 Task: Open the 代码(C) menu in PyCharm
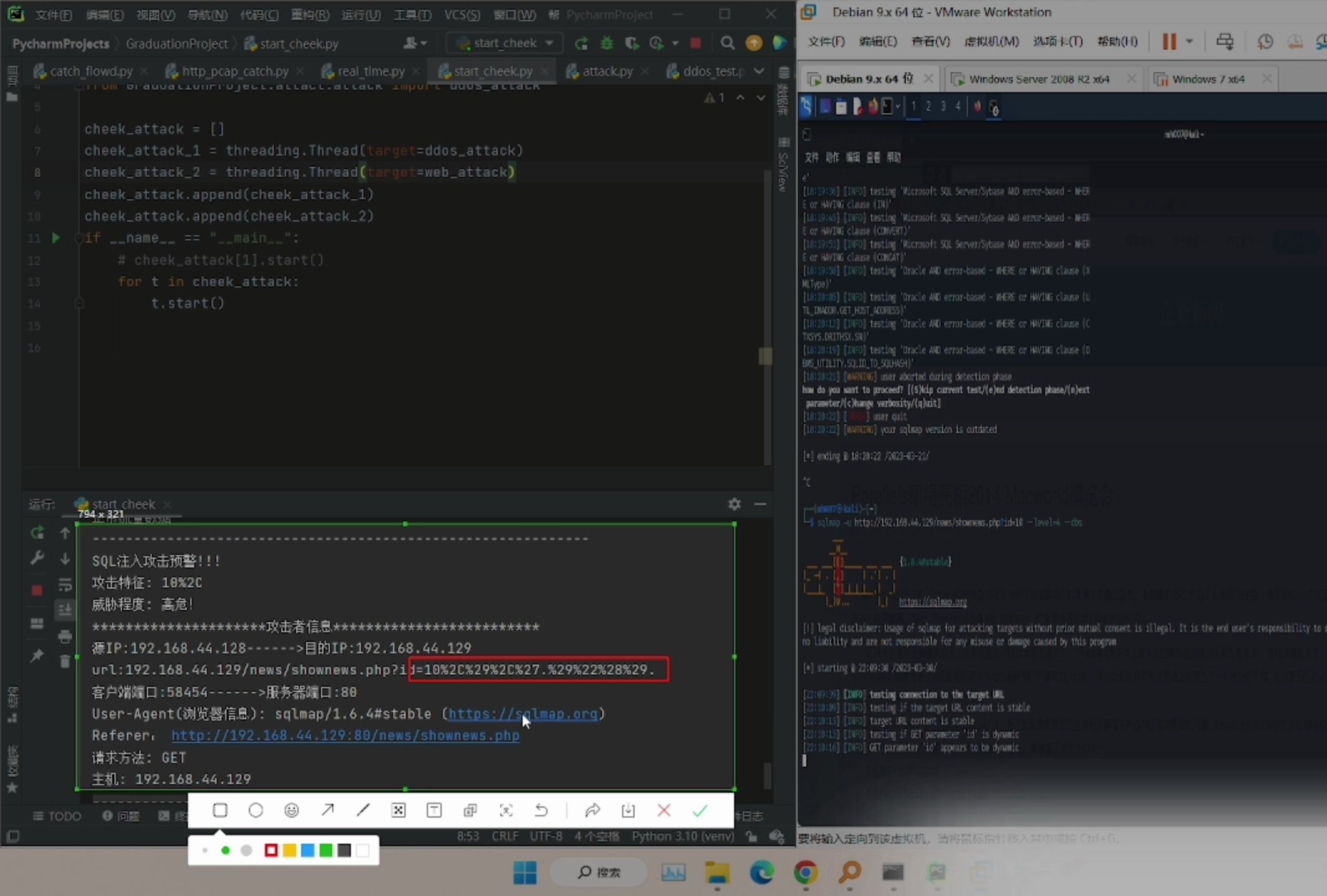259,14
